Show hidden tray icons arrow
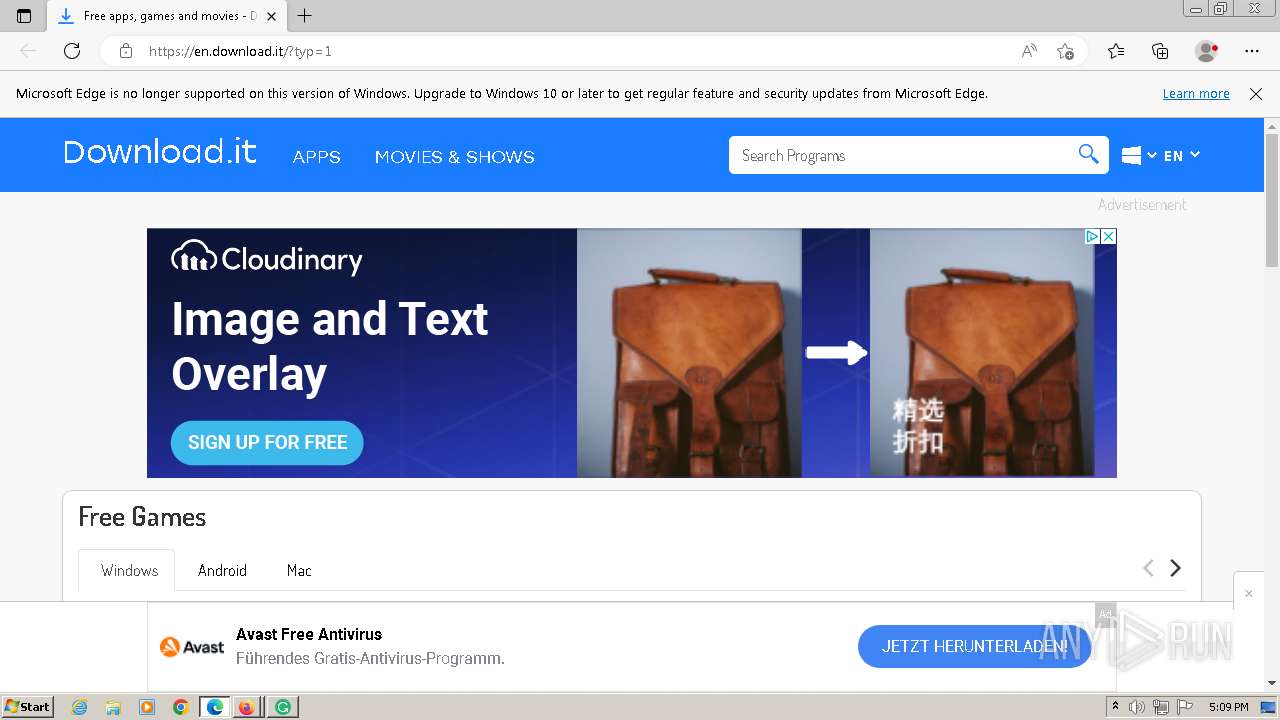The height and width of the screenshot is (720, 1280). coord(1115,707)
